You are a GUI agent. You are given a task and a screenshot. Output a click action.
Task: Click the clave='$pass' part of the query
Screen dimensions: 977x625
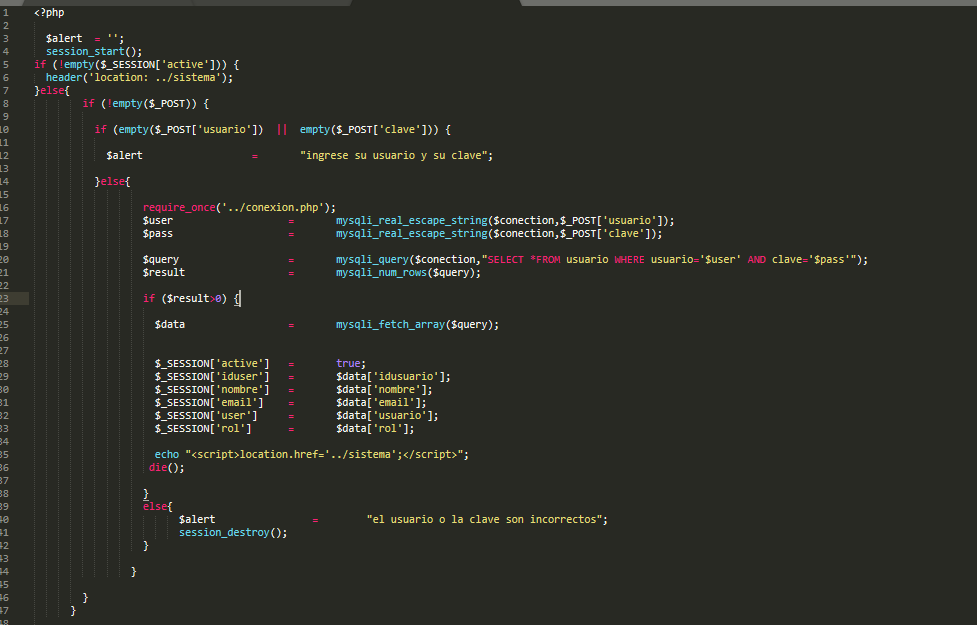click(811, 260)
